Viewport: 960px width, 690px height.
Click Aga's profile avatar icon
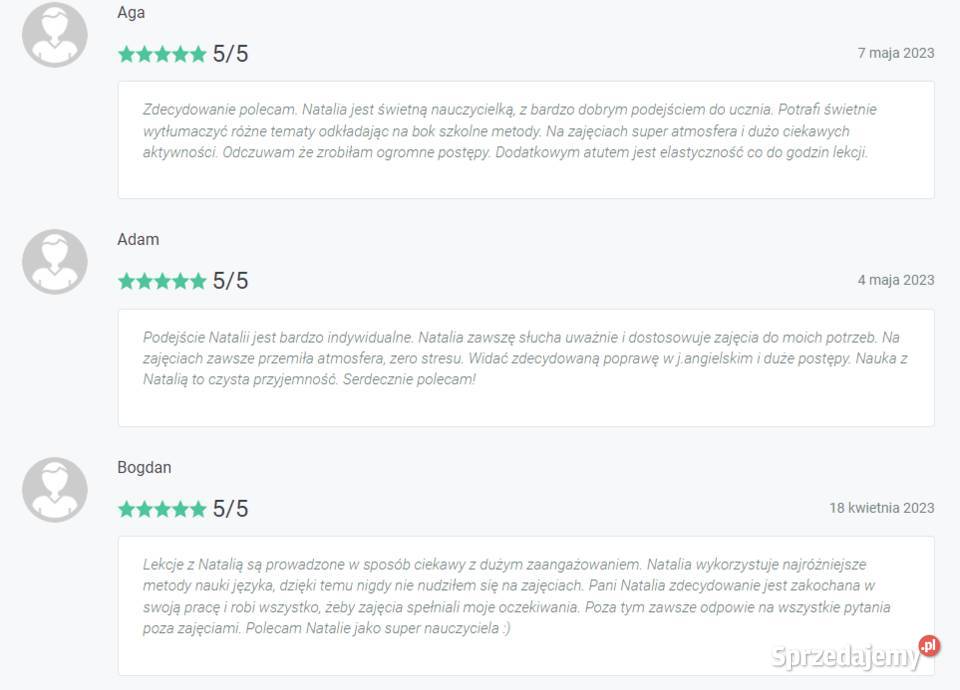tap(55, 35)
